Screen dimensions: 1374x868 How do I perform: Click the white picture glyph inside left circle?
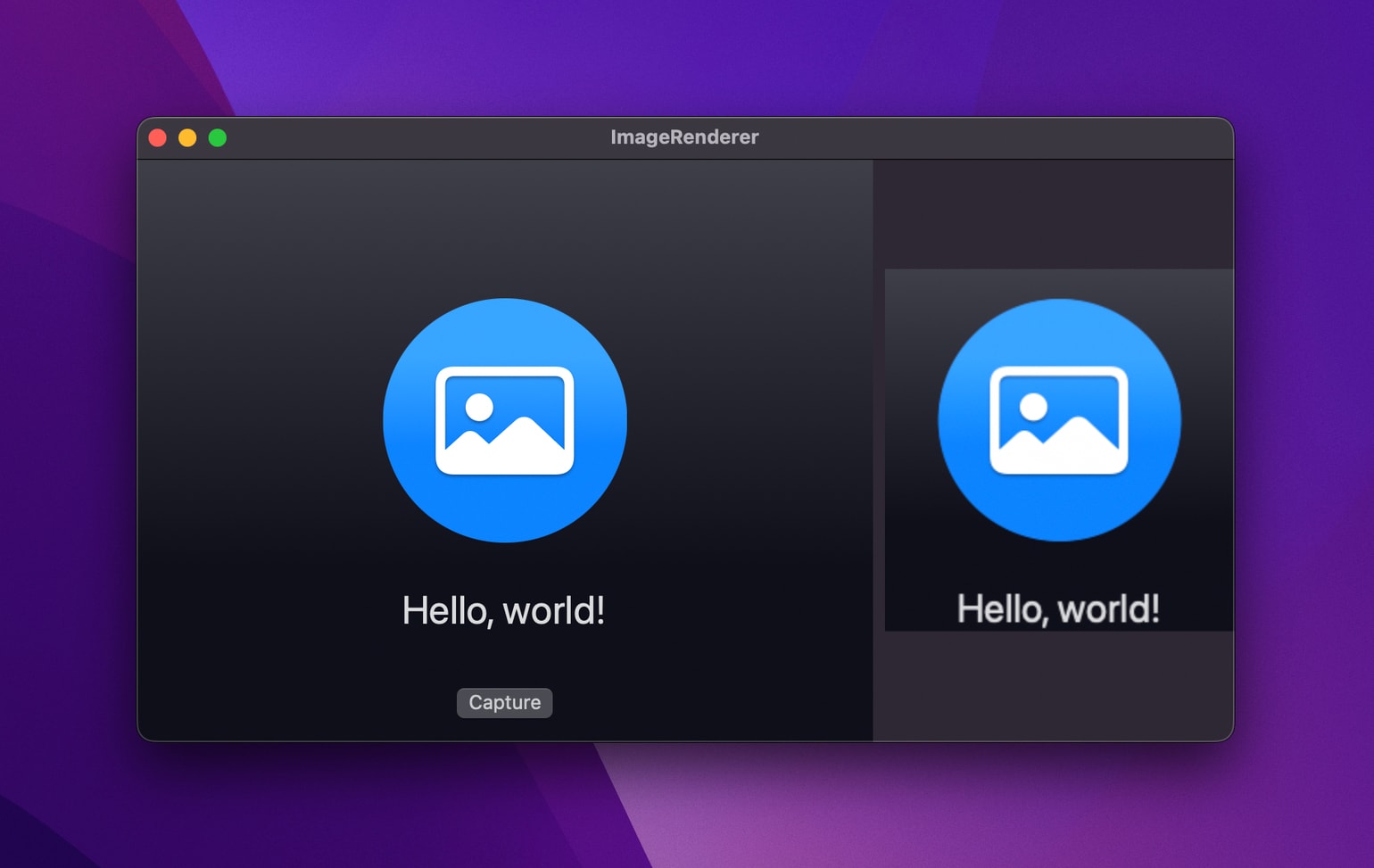click(505, 420)
